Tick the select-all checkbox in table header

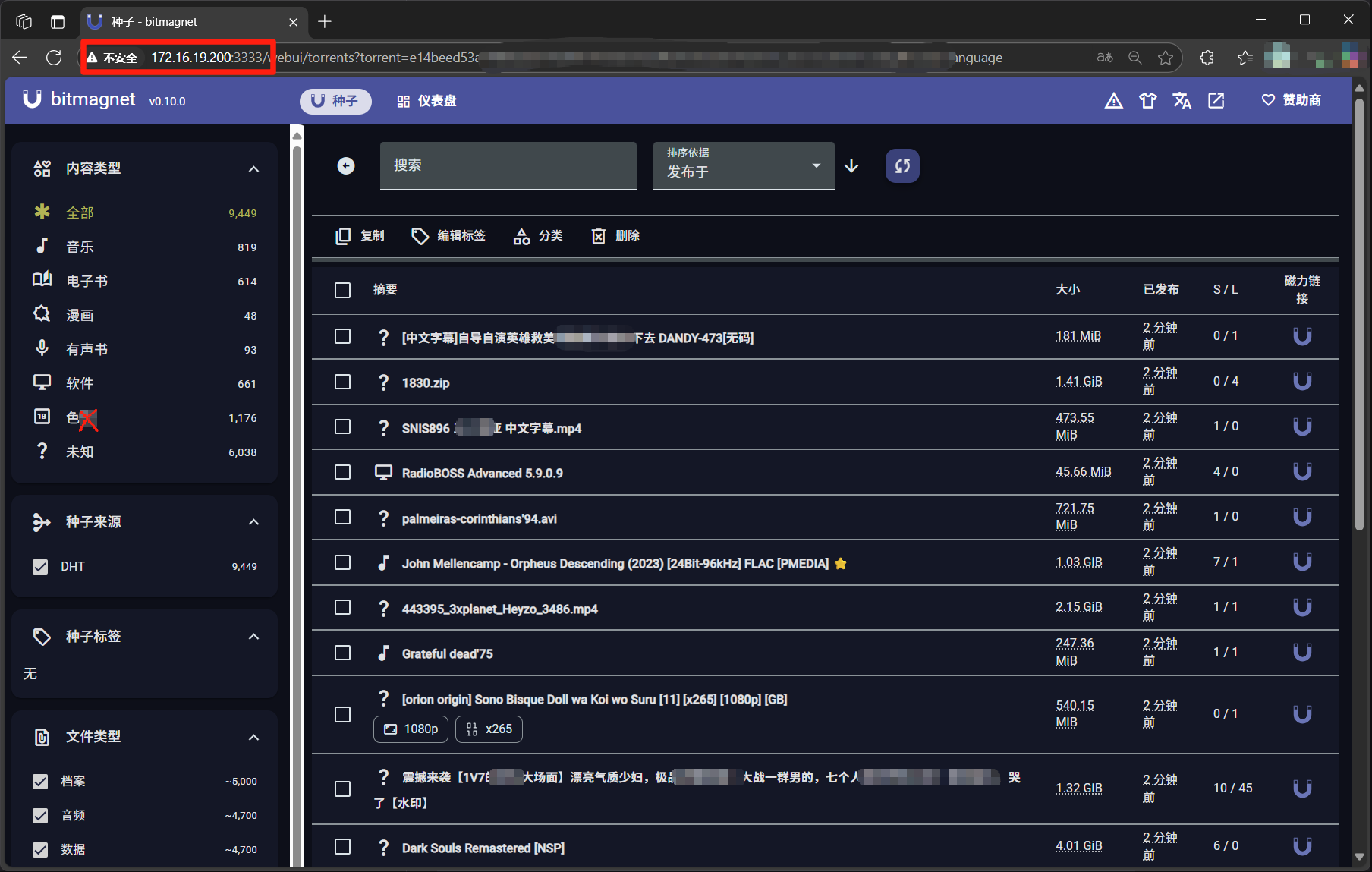coord(343,290)
